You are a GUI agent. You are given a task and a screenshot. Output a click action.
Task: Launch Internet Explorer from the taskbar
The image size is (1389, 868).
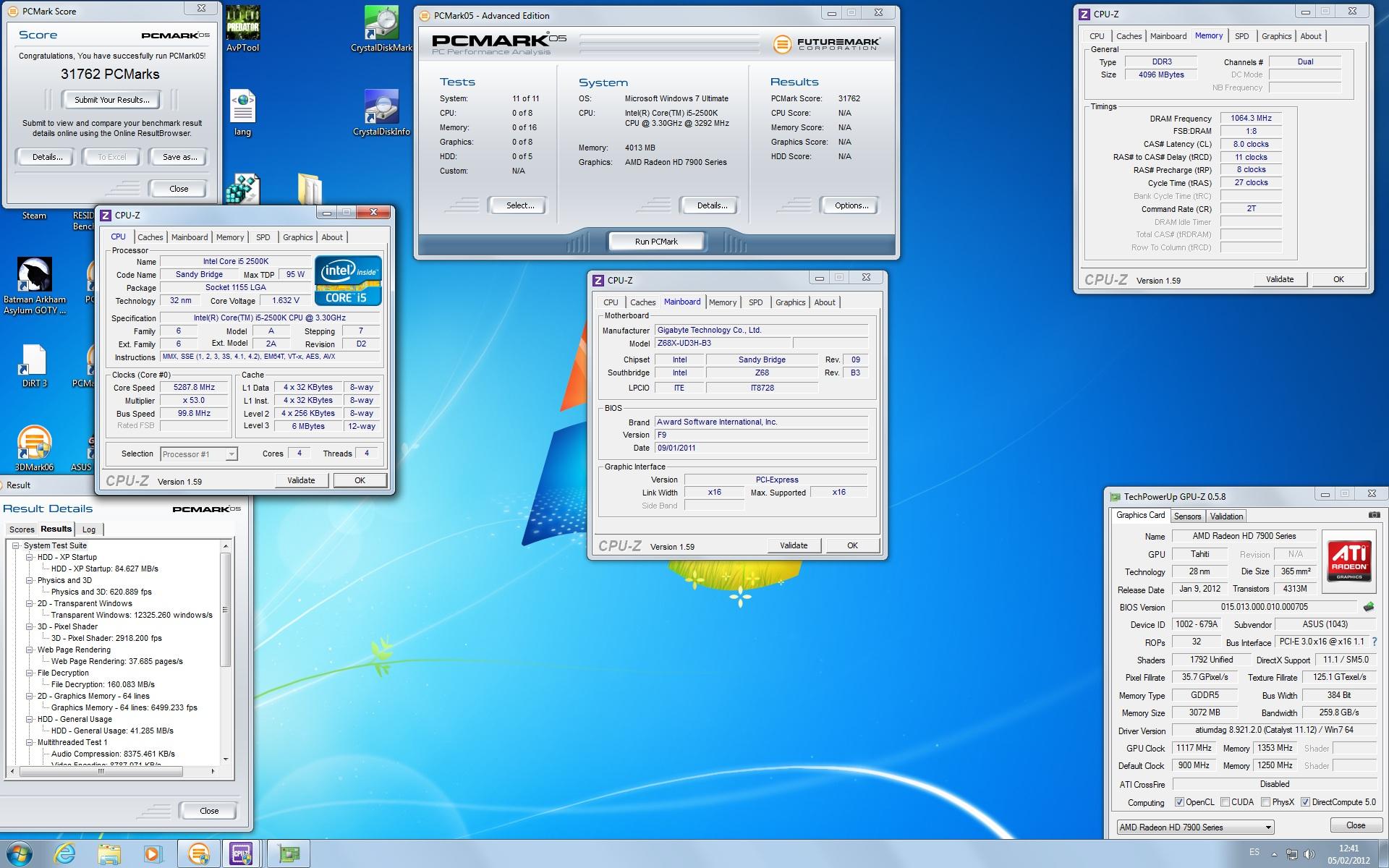pyautogui.click(x=64, y=854)
